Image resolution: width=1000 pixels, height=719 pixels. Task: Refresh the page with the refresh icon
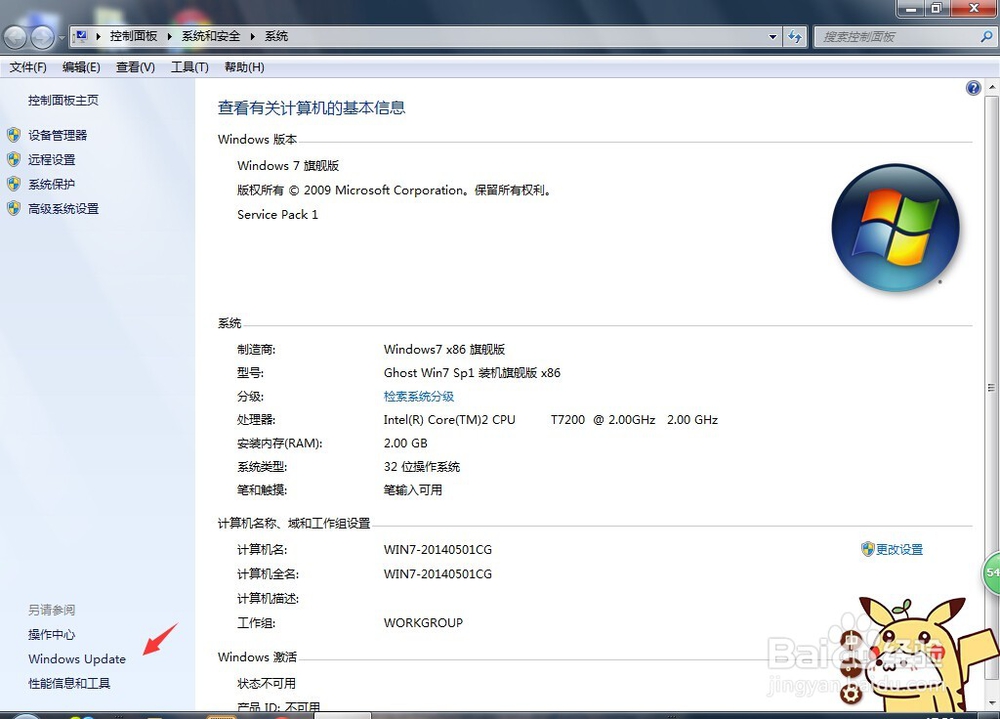click(795, 36)
